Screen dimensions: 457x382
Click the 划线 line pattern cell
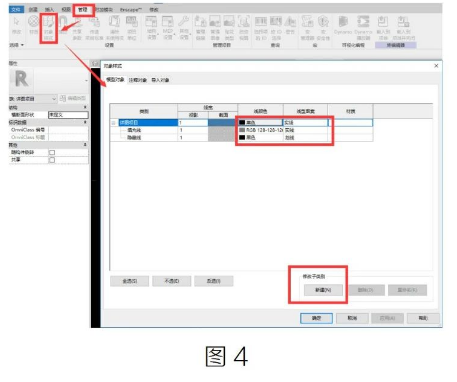[x=305, y=137]
